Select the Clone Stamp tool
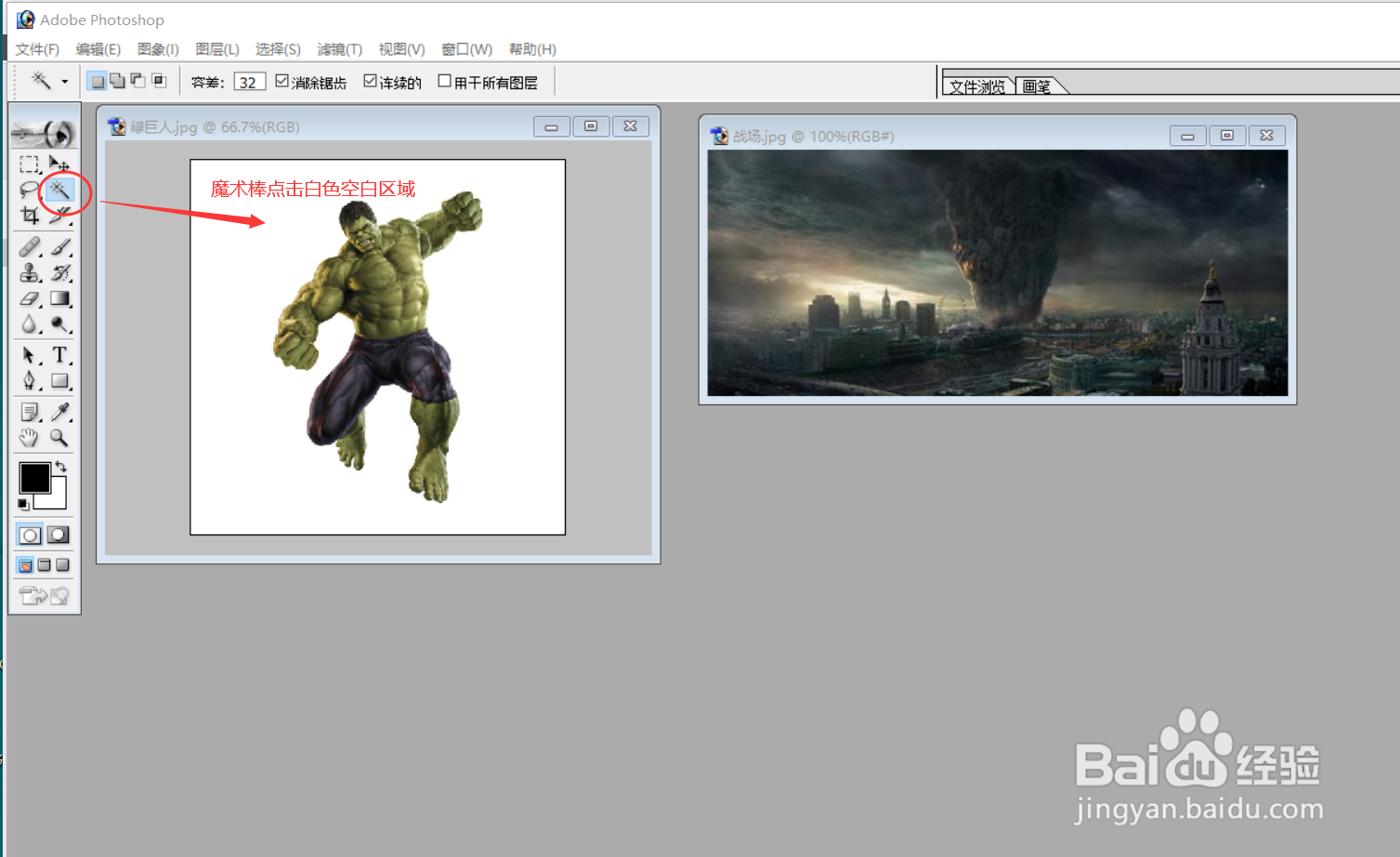This screenshot has width=1400, height=857. coord(30,273)
